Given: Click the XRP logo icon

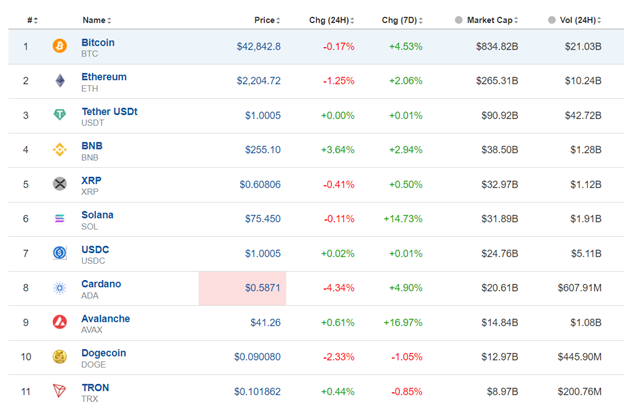Looking at the screenshot, I should (59, 184).
